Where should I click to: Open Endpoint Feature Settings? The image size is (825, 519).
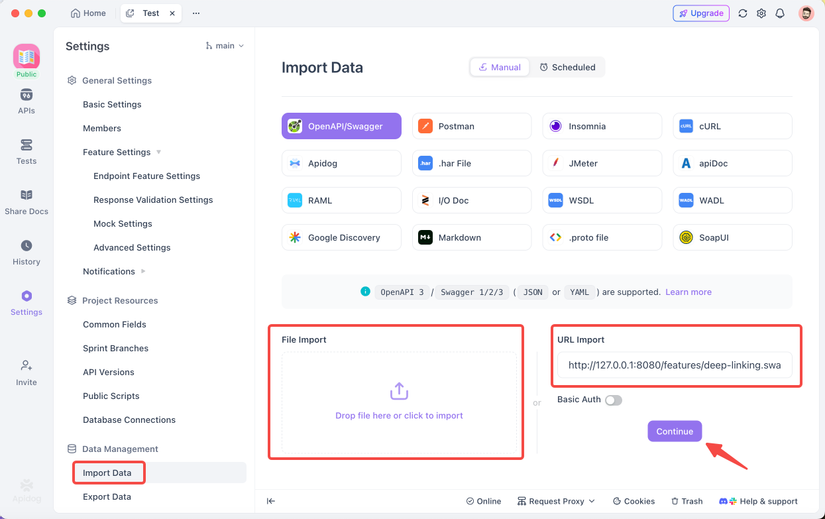tap(147, 176)
